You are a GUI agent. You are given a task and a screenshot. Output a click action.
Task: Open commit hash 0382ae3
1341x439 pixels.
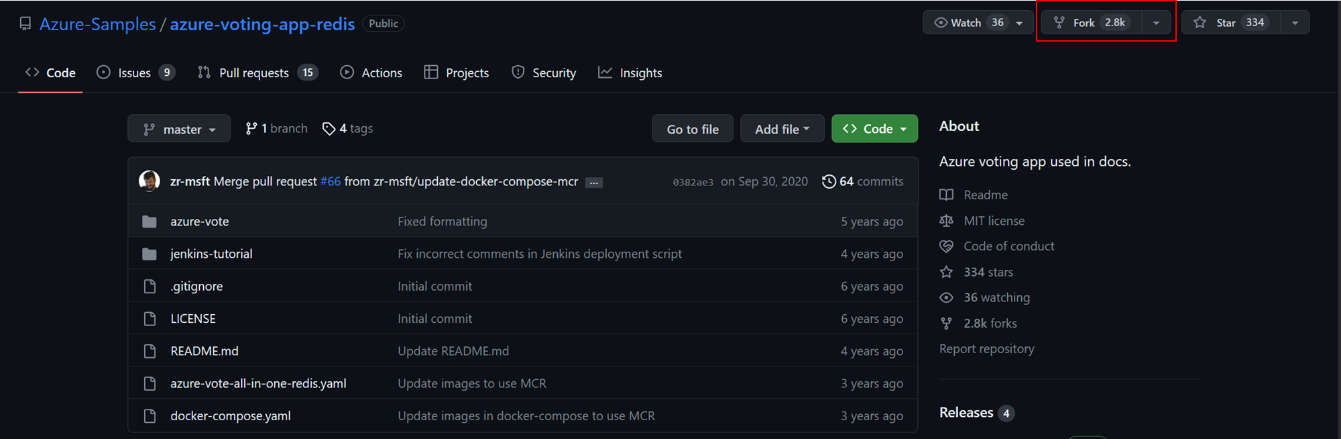pyautogui.click(x=693, y=182)
